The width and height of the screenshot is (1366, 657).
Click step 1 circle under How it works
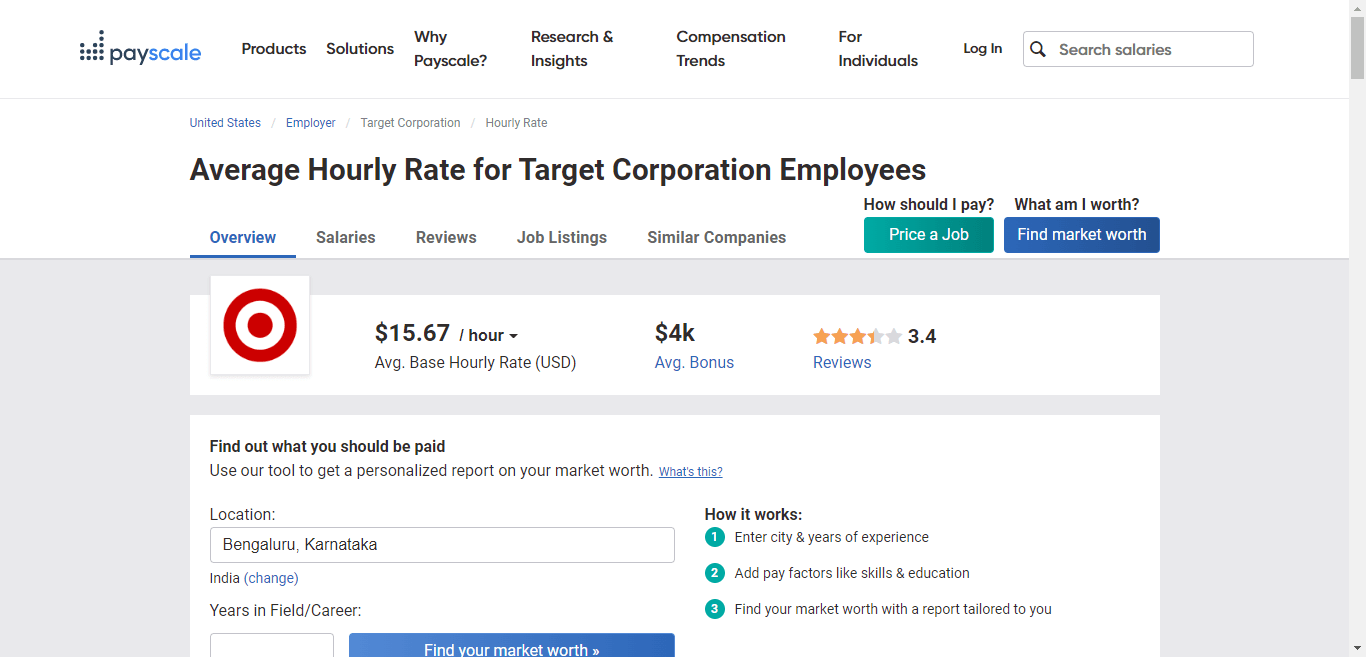coord(715,537)
